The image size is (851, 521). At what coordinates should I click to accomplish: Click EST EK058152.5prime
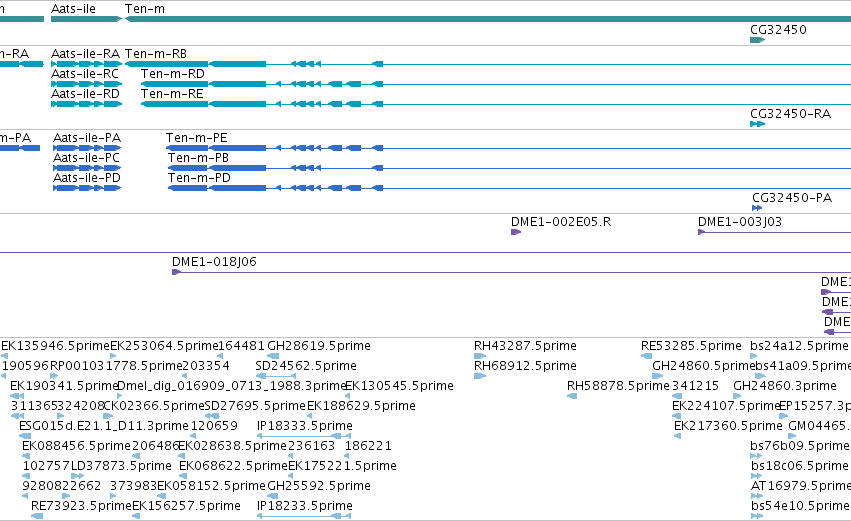click(x=212, y=487)
